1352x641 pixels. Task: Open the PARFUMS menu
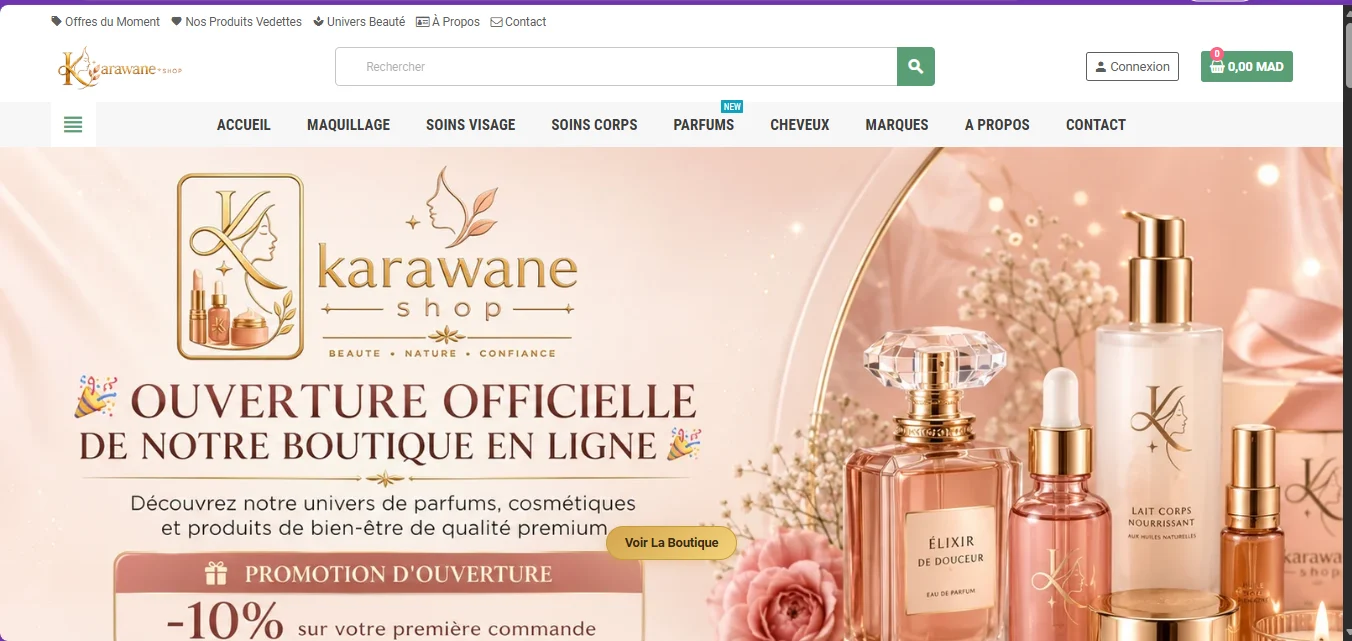pos(704,125)
